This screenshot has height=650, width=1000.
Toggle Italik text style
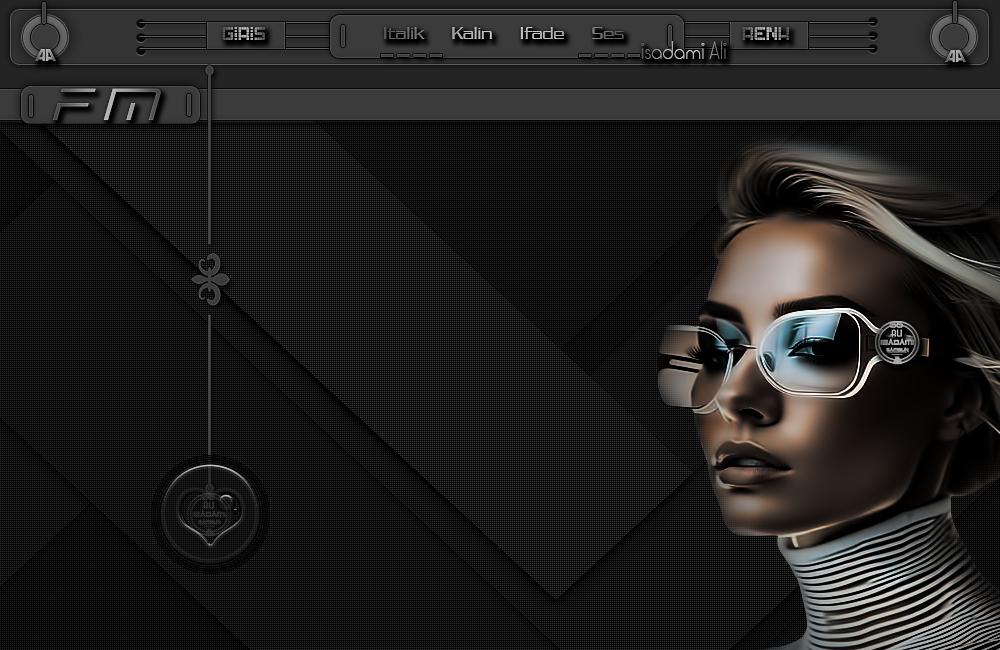click(x=403, y=33)
